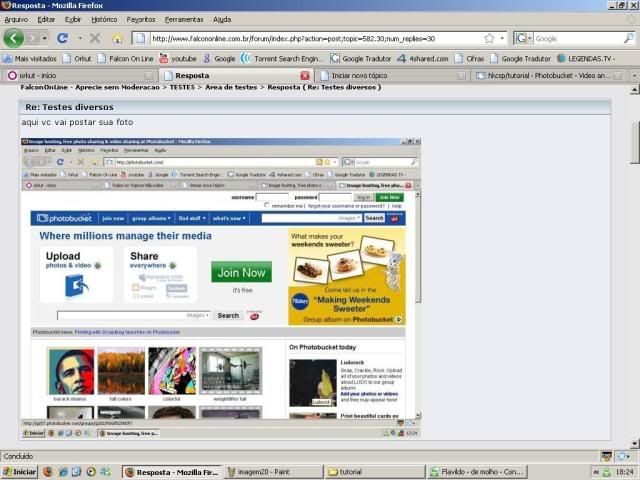
Task: Switch to the Iniciar novo tópico tab
Action: [392, 76]
